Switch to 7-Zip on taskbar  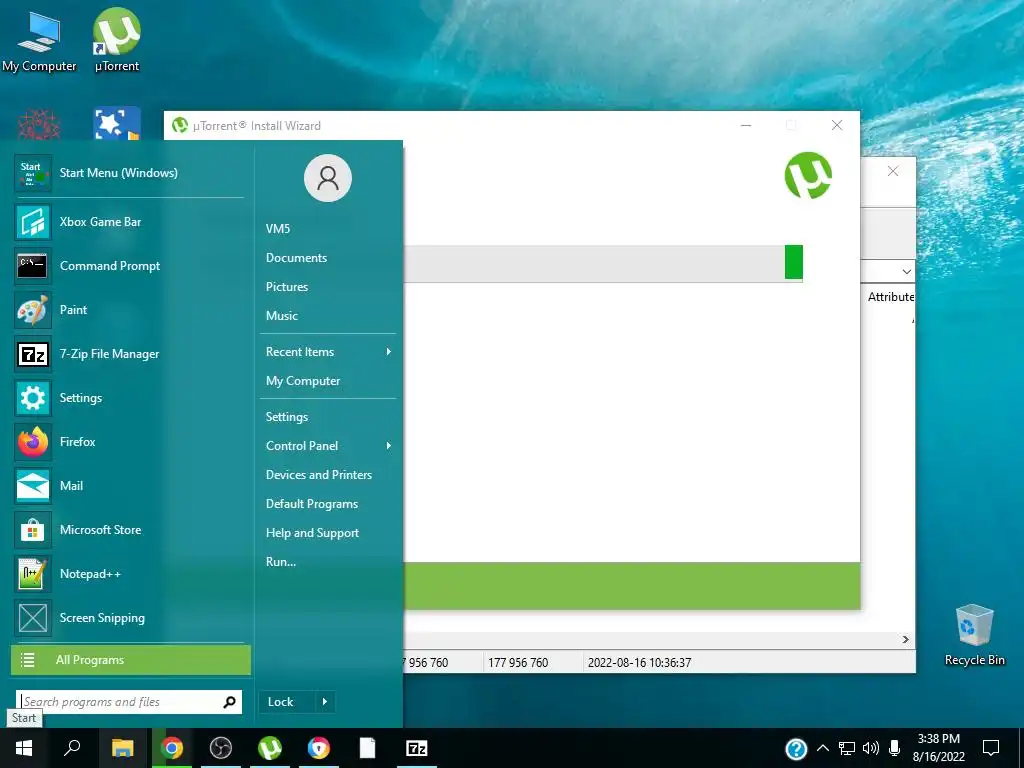tap(417, 748)
